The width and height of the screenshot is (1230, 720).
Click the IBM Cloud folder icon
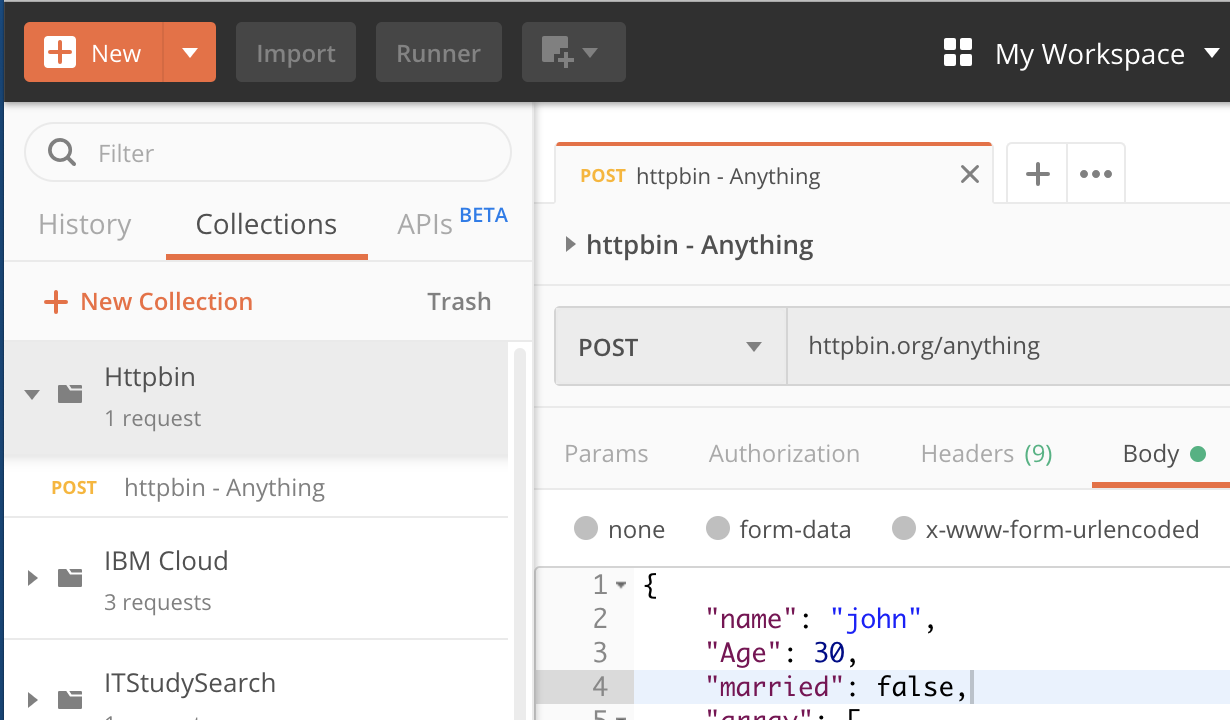(70, 577)
